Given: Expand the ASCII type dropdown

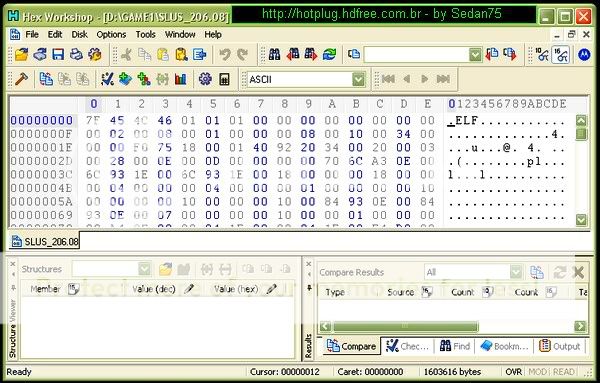Looking at the screenshot, I should 359,80.
